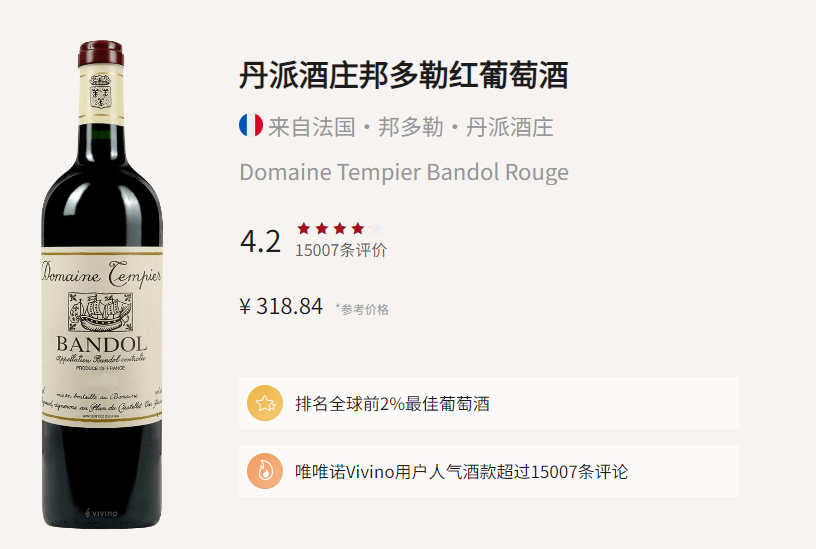Click the second red rating star

(x=322, y=228)
